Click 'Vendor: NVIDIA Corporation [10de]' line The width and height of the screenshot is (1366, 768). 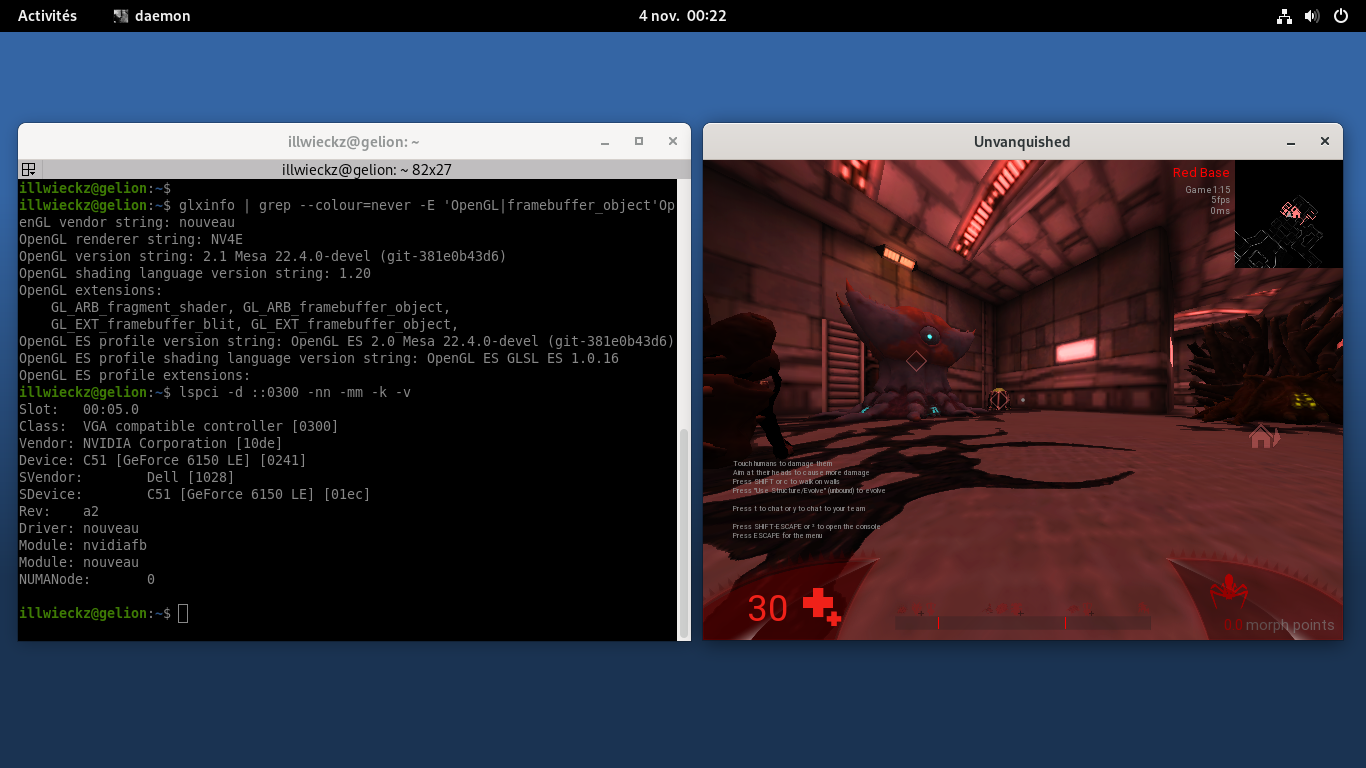pos(151,443)
